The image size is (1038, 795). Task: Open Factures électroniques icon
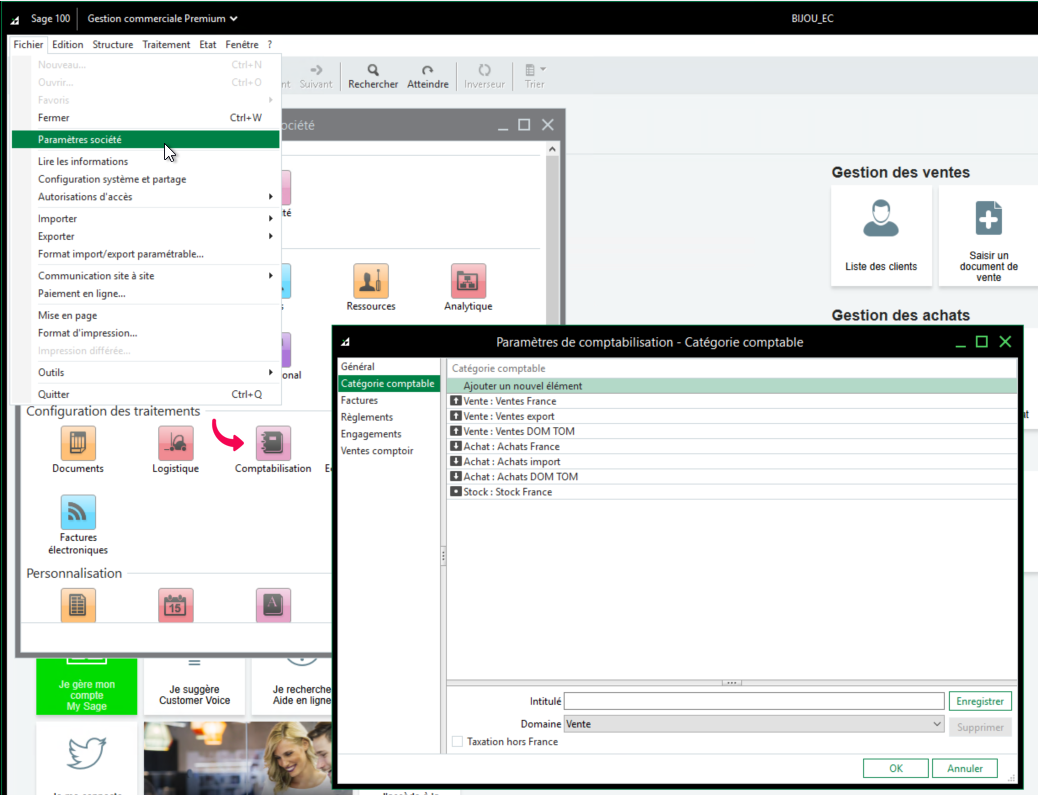click(78, 512)
